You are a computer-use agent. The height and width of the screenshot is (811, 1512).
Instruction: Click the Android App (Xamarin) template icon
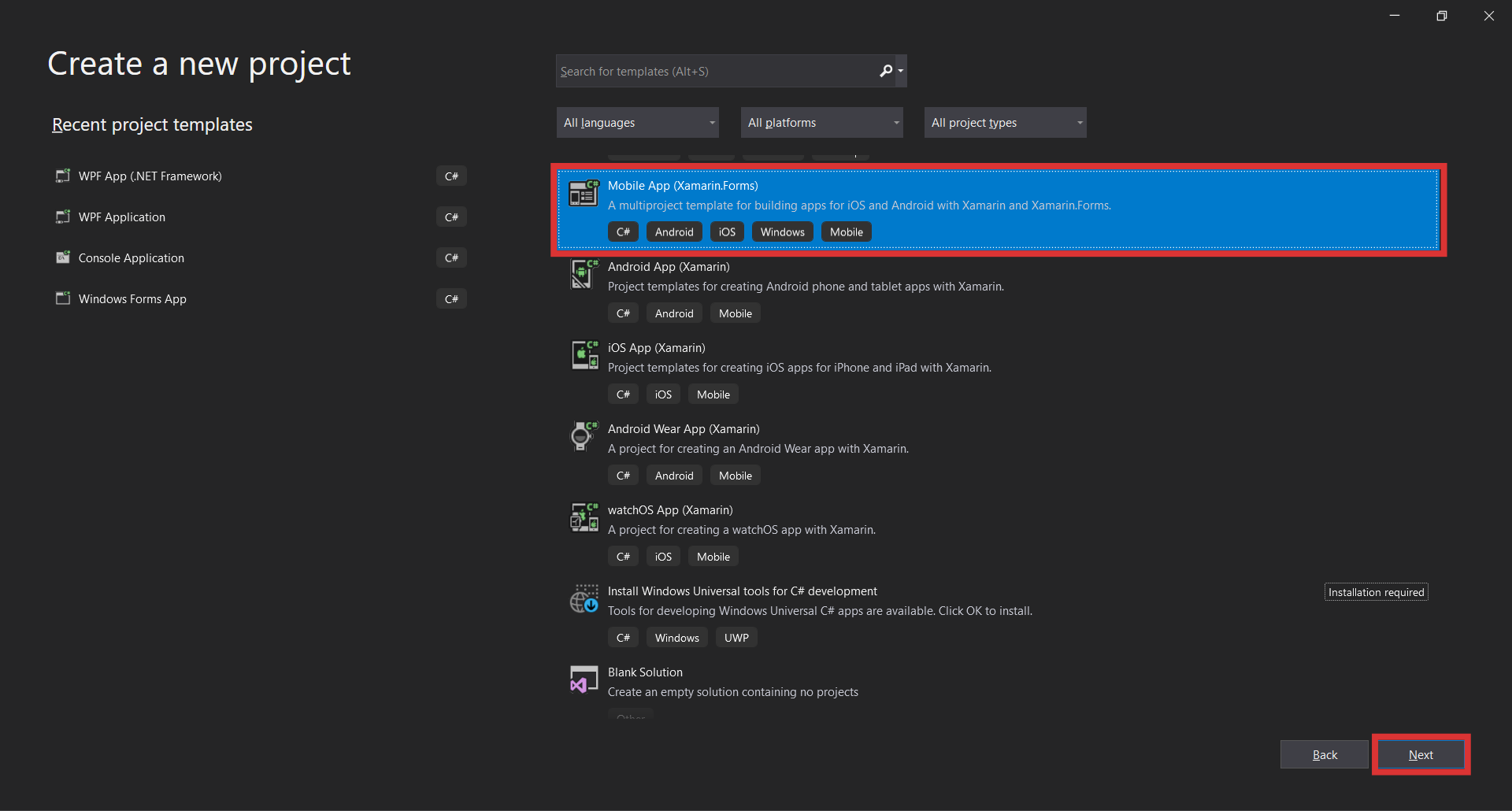point(584,274)
